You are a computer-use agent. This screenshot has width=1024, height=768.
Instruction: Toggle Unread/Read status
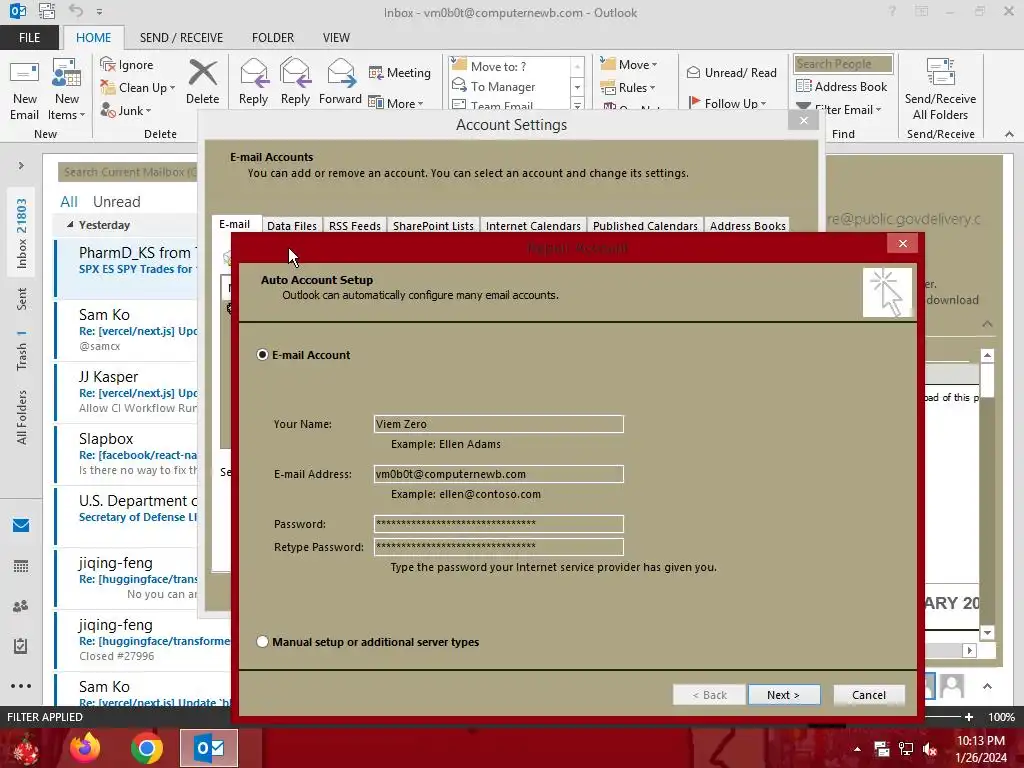coord(731,72)
